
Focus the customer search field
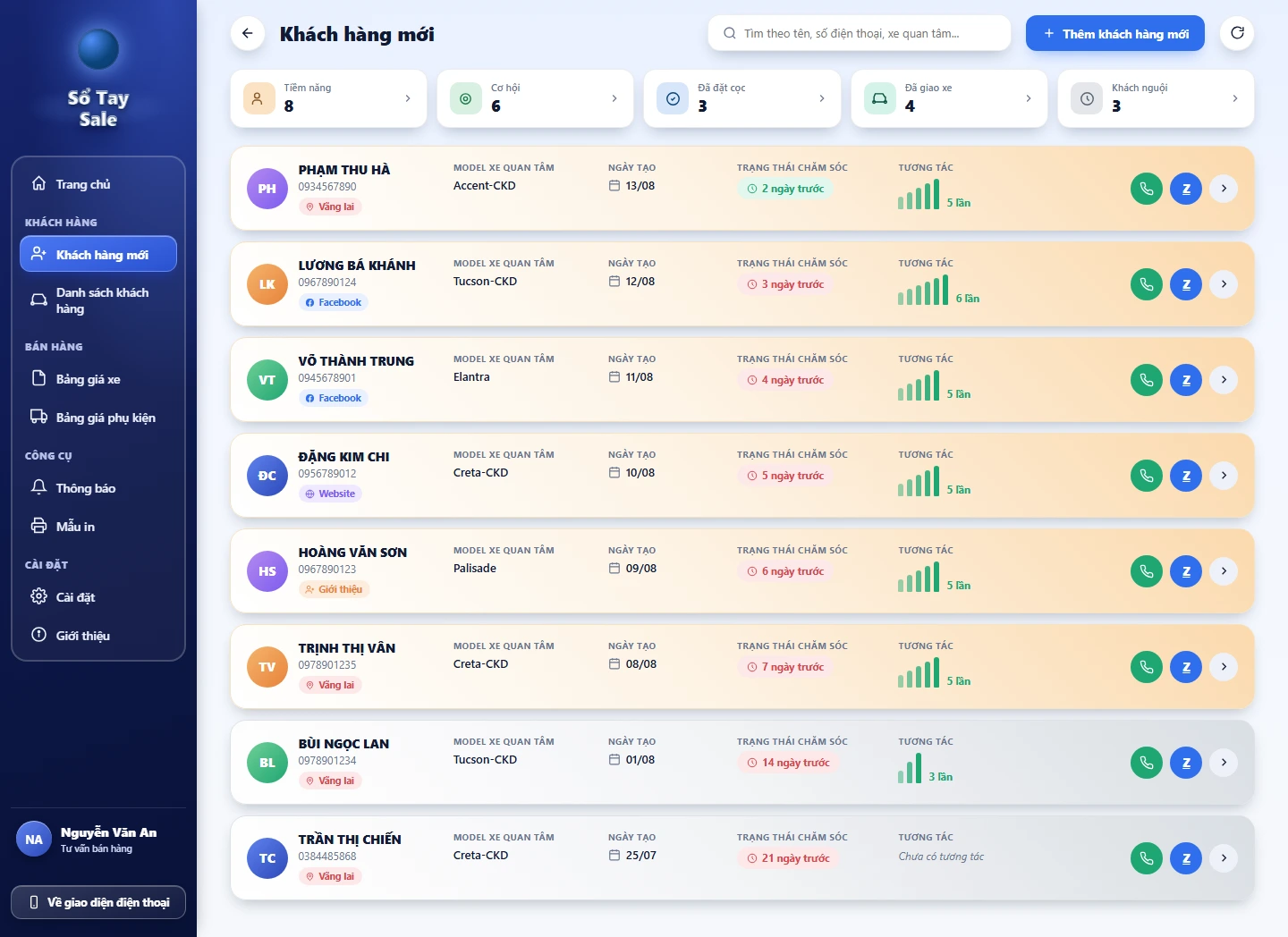tap(860, 33)
